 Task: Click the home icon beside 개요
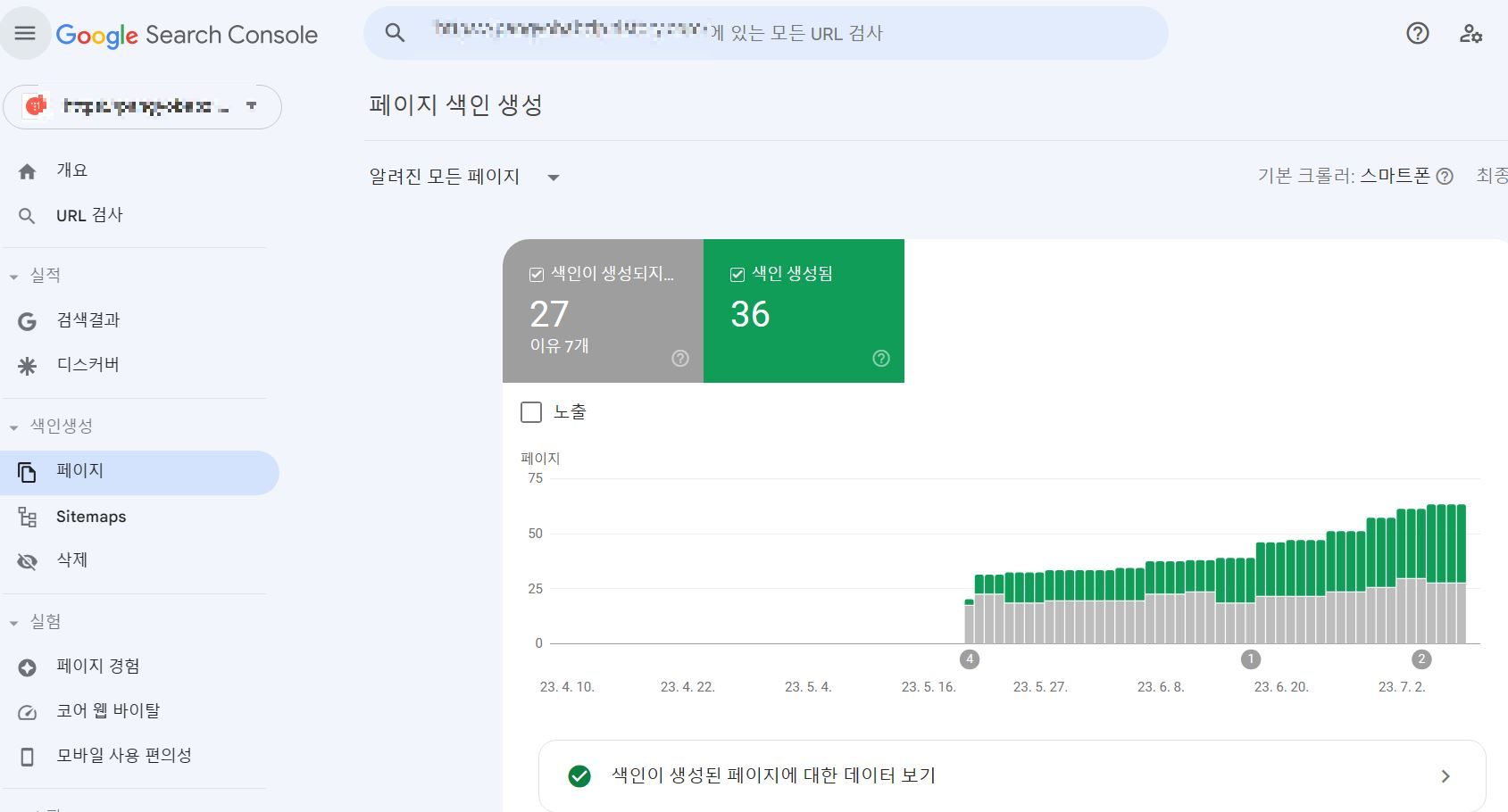click(x=28, y=171)
